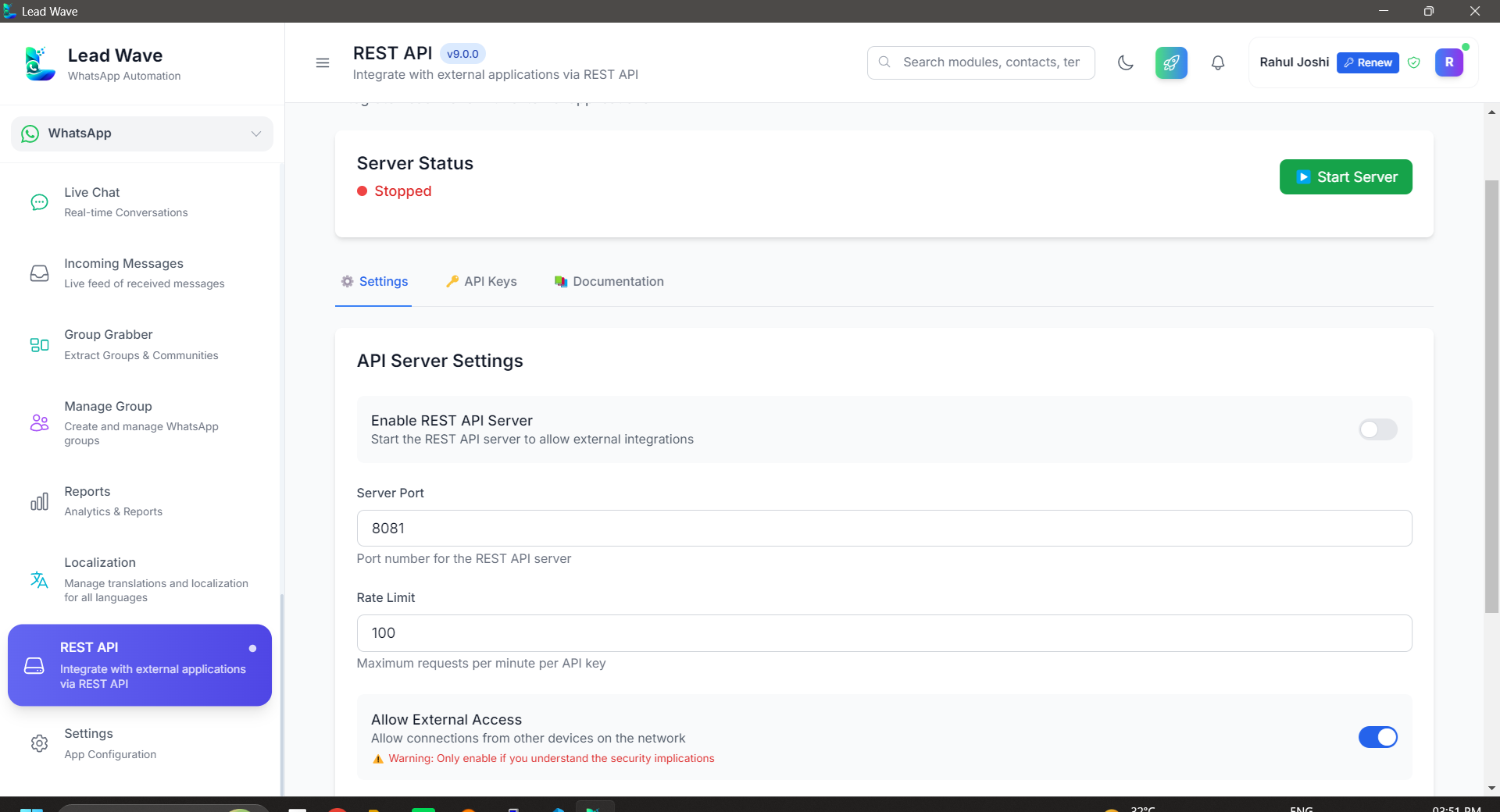Click 'Port number for the REST API server' text

[x=464, y=558]
